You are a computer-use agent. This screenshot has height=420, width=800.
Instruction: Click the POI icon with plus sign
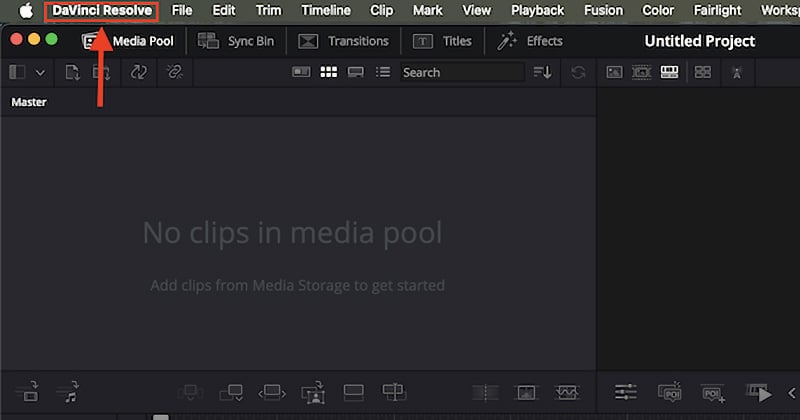(x=713, y=393)
